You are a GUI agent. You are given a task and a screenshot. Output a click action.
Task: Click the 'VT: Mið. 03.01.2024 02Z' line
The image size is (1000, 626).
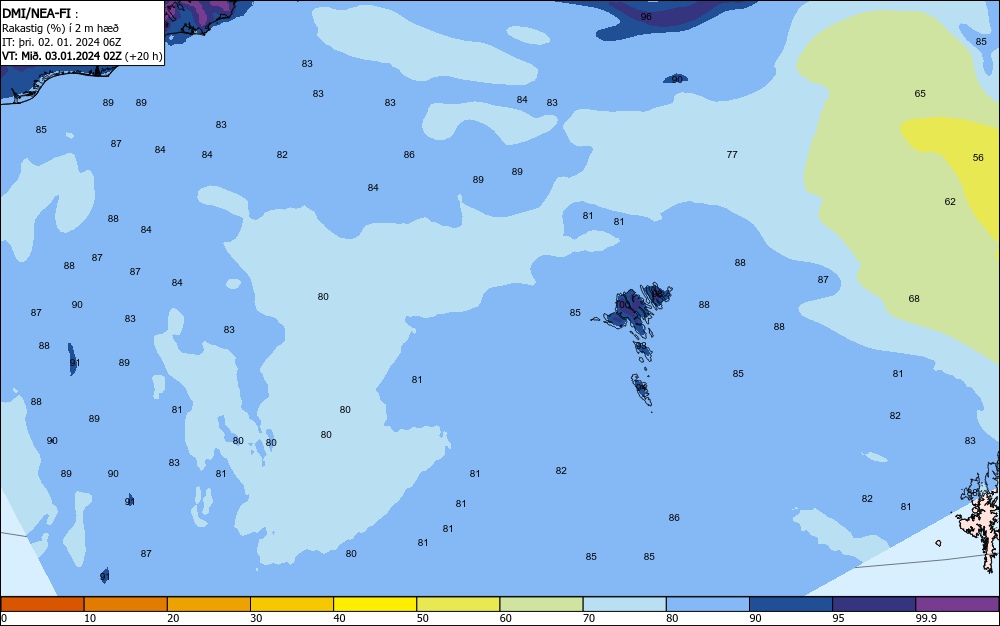61,56
